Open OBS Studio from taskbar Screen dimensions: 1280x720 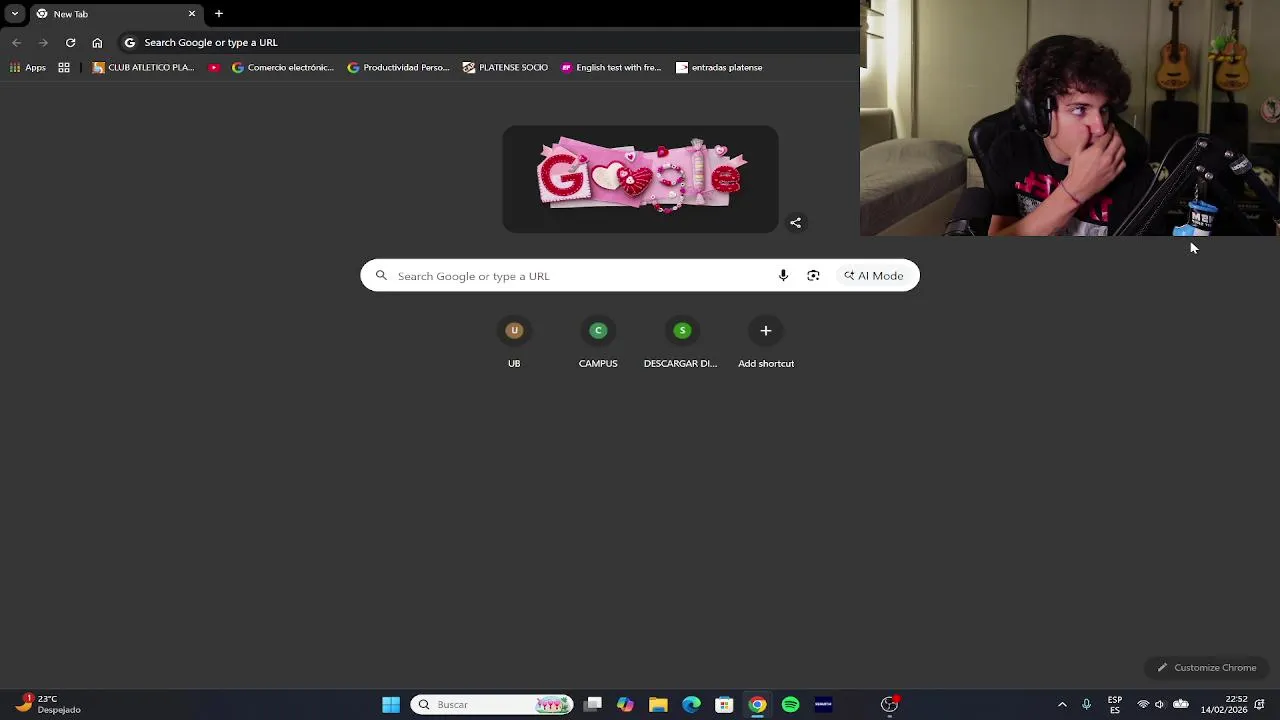click(x=889, y=705)
